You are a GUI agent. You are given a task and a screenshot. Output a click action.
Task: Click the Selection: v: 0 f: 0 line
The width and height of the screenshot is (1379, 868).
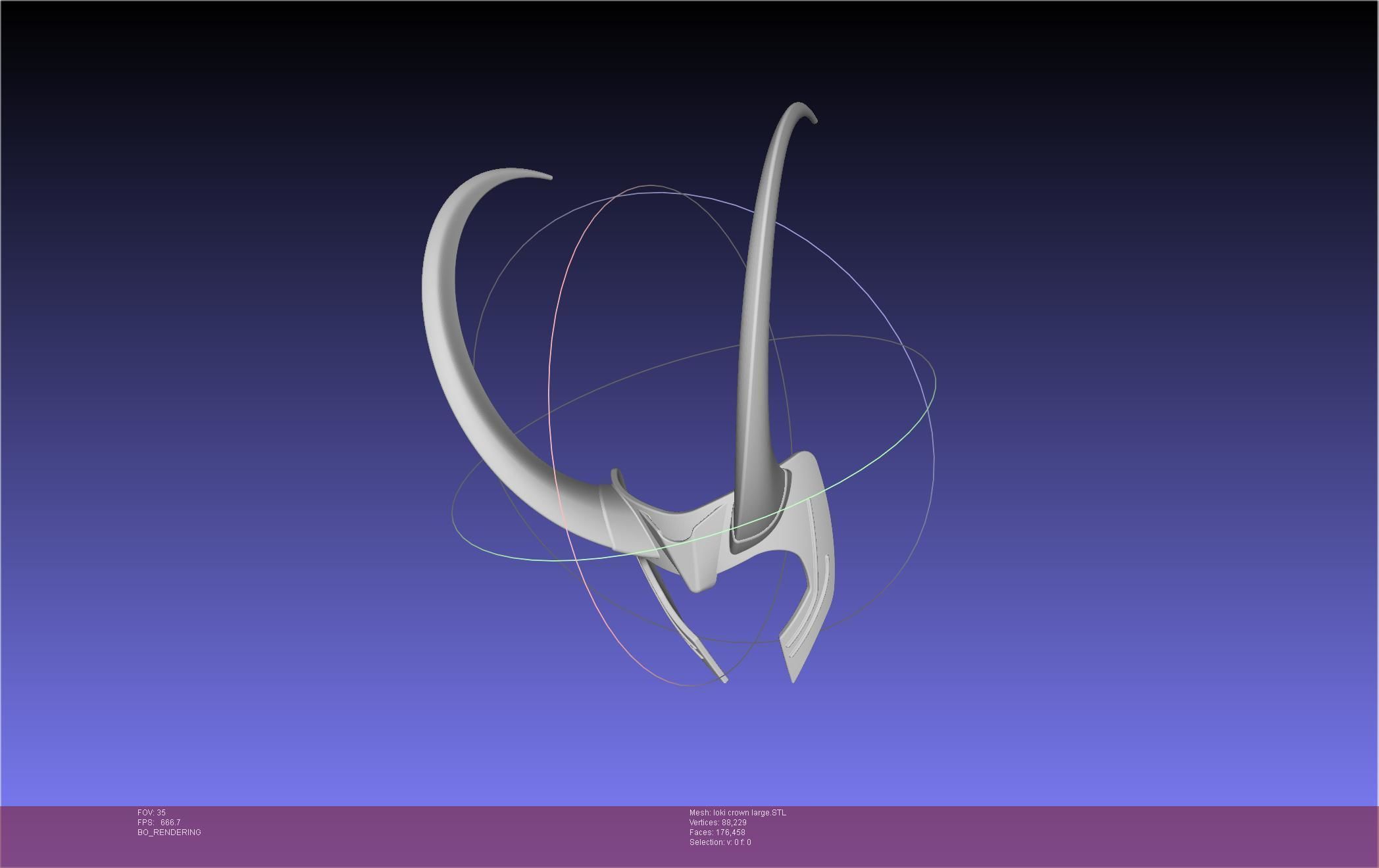click(720, 842)
